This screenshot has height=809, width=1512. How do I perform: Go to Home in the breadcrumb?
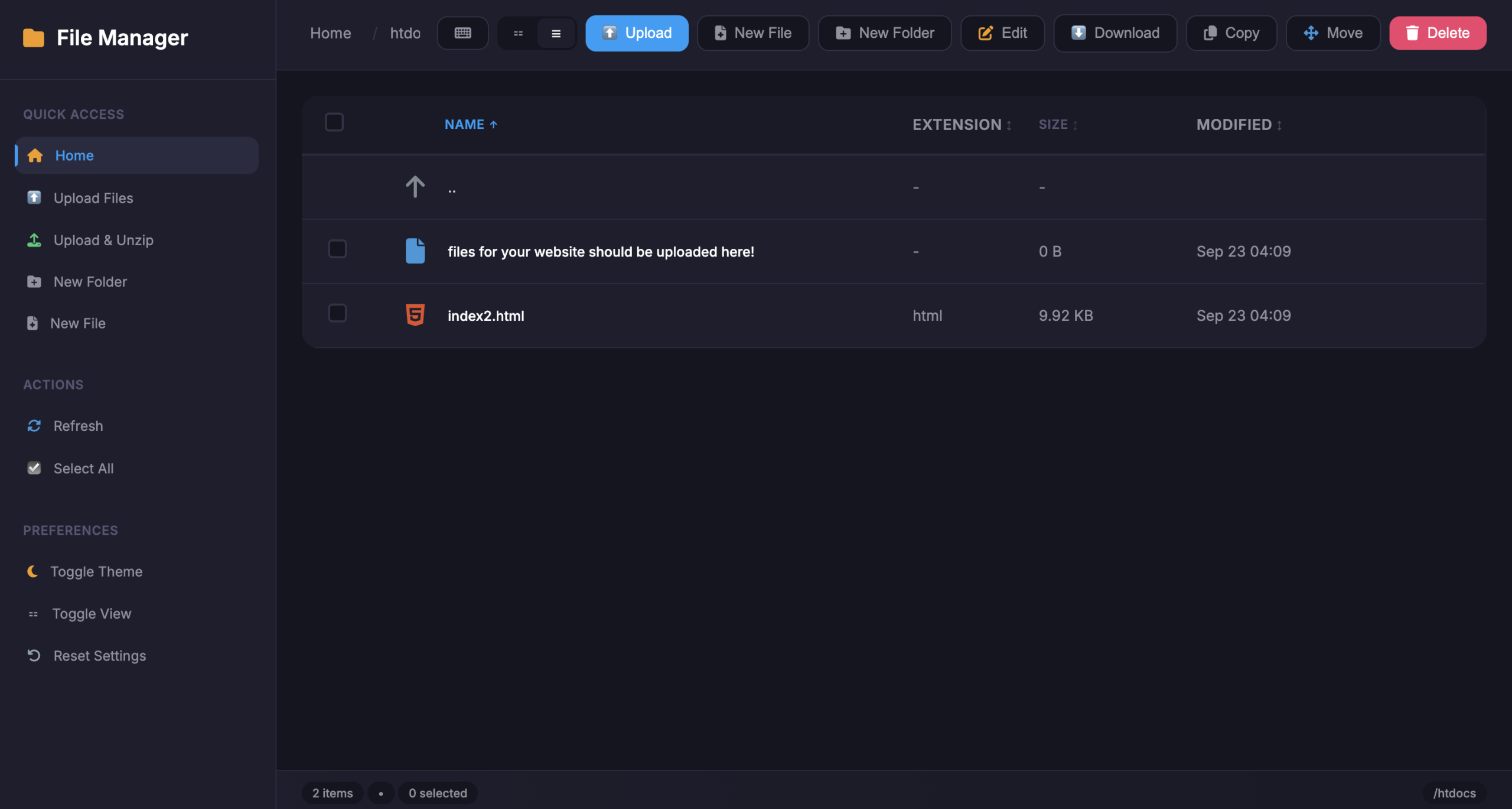pos(330,33)
